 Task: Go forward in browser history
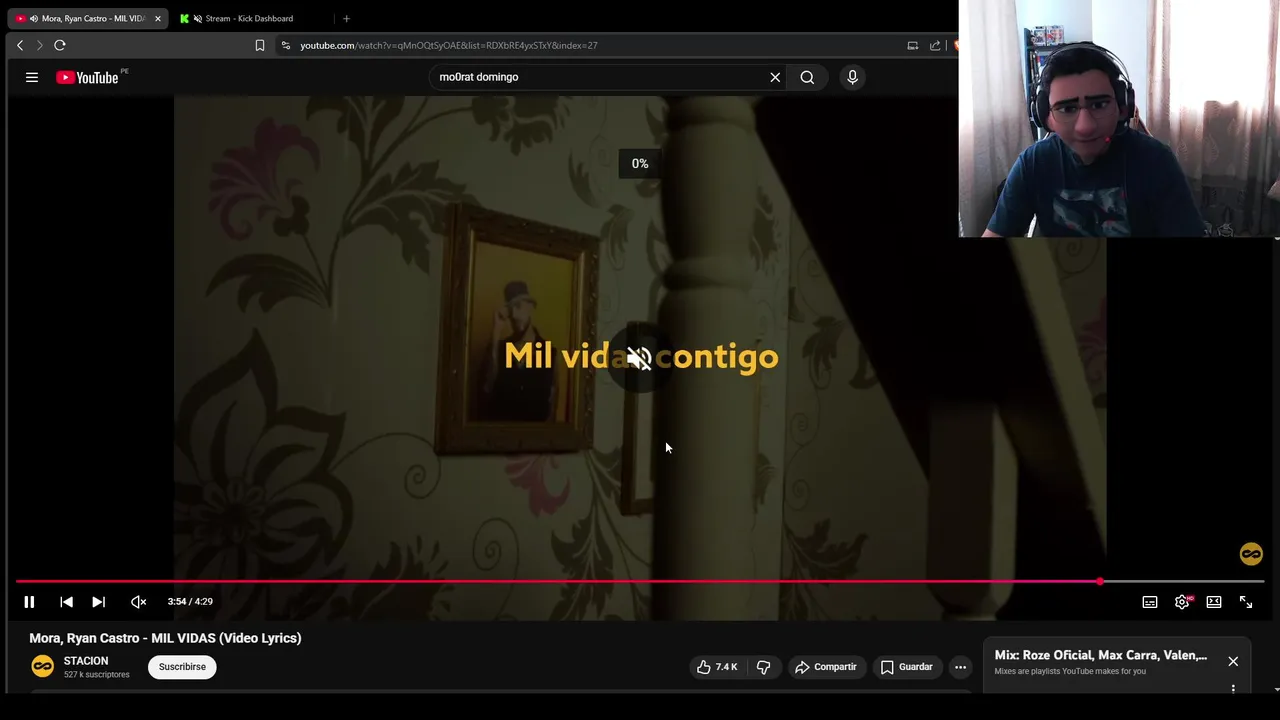[39, 45]
